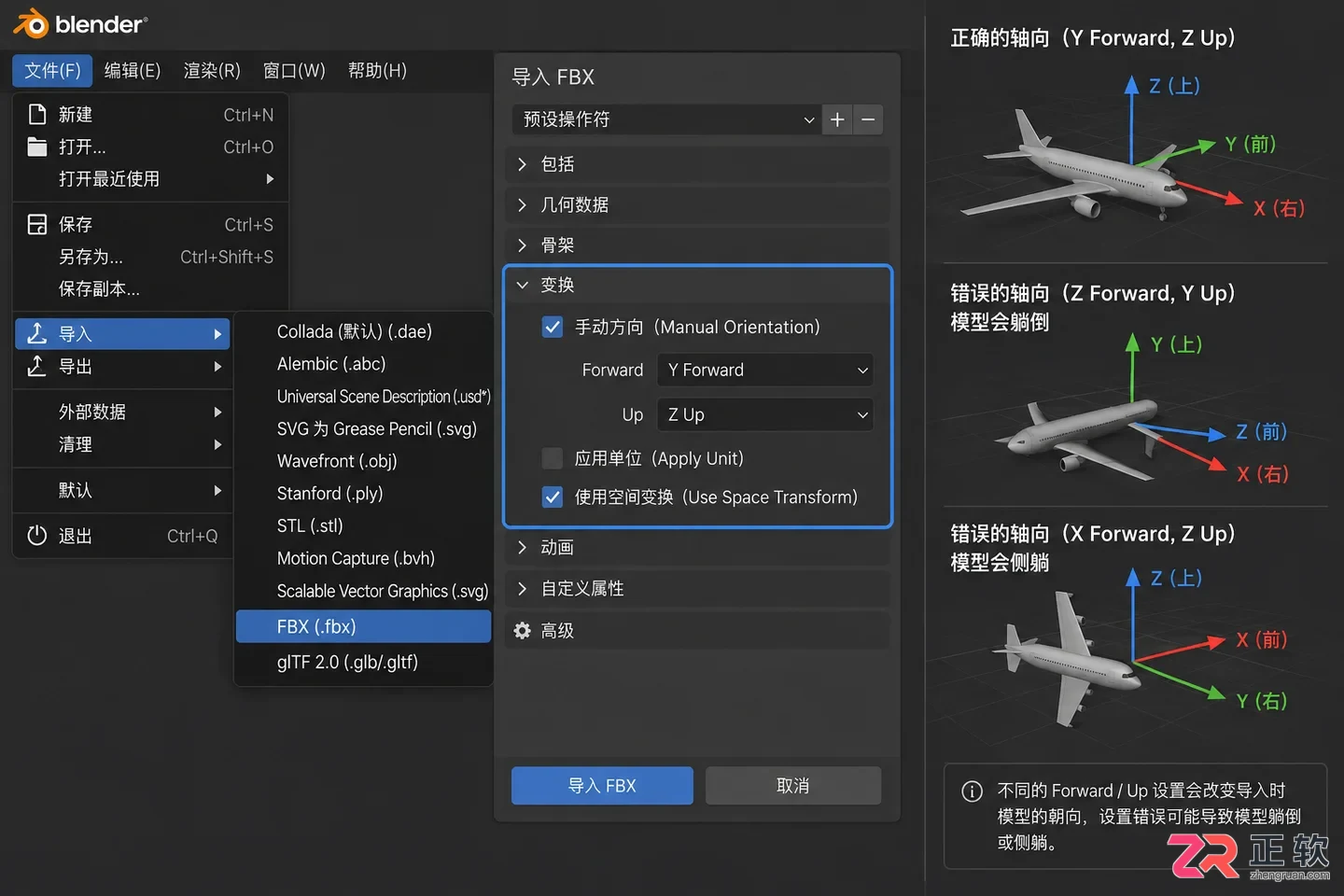Open the Up axis dropdown showing Z Up
Screen dimensions: 1344x896
click(x=765, y=414)
